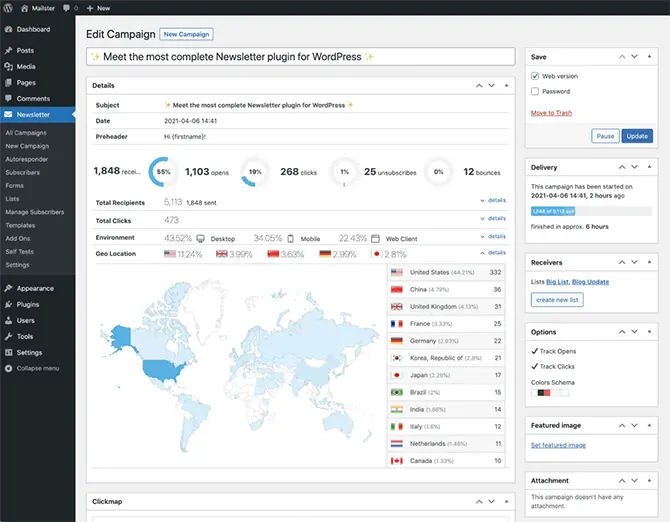
Task: Click the Canada flag in country list
Action: point(397,461)
